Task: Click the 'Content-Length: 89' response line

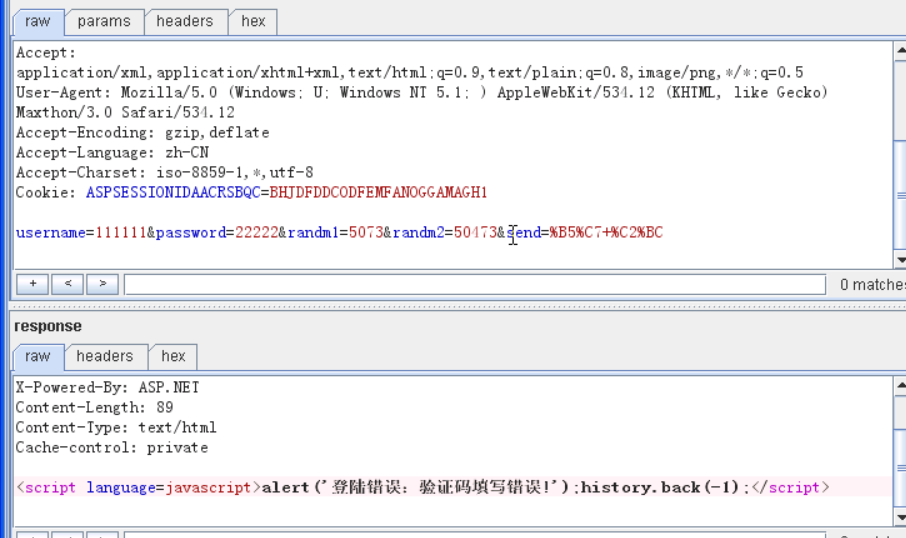Action: tap(95, 407)
